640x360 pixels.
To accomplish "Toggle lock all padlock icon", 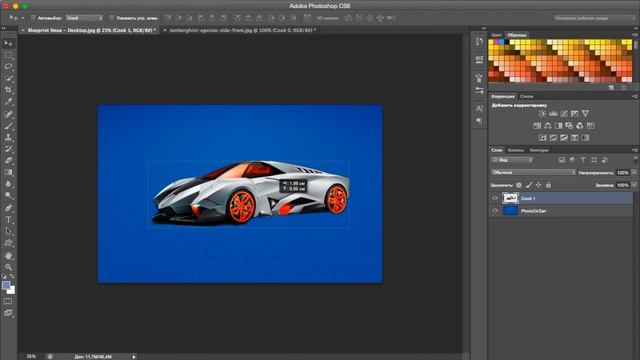I will [x=549, y=185].
